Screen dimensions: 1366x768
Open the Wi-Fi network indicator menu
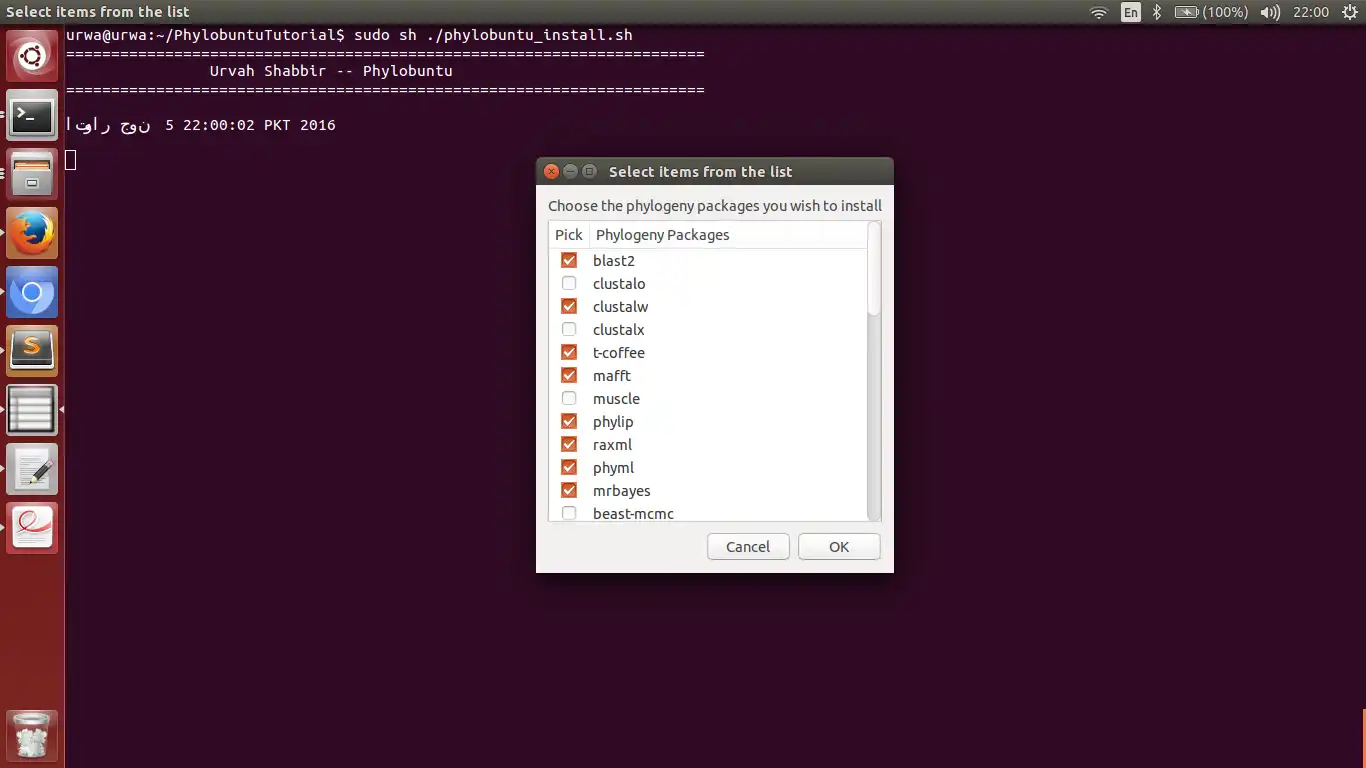coord(1099,12)
